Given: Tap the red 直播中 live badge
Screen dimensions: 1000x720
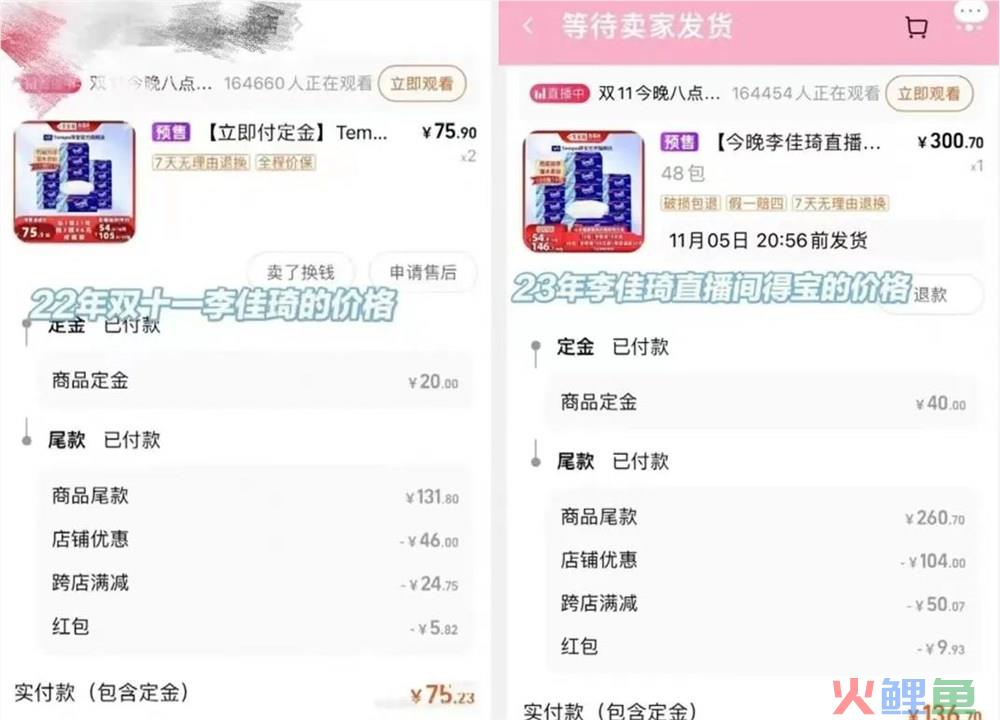Looking at the screenshot, I should pyautogui.click(x=559, y=94).
